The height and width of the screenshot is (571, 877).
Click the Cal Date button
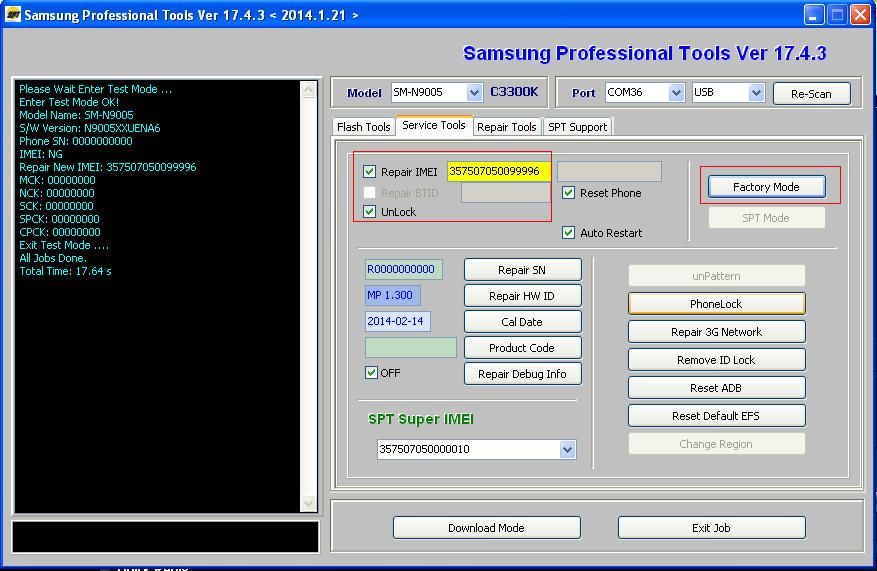point(522,322)
